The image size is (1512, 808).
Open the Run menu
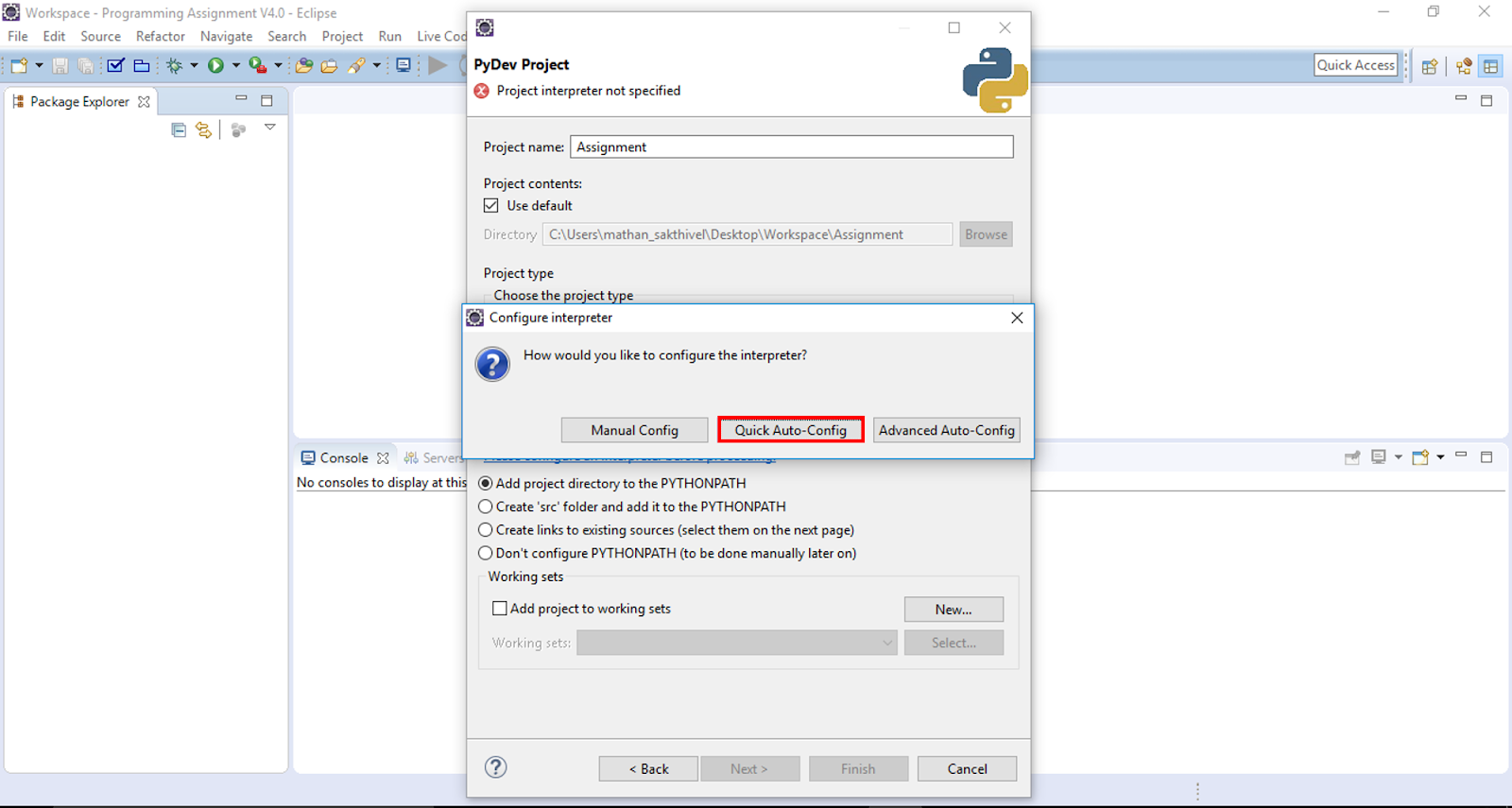click(x=389, y=36)
